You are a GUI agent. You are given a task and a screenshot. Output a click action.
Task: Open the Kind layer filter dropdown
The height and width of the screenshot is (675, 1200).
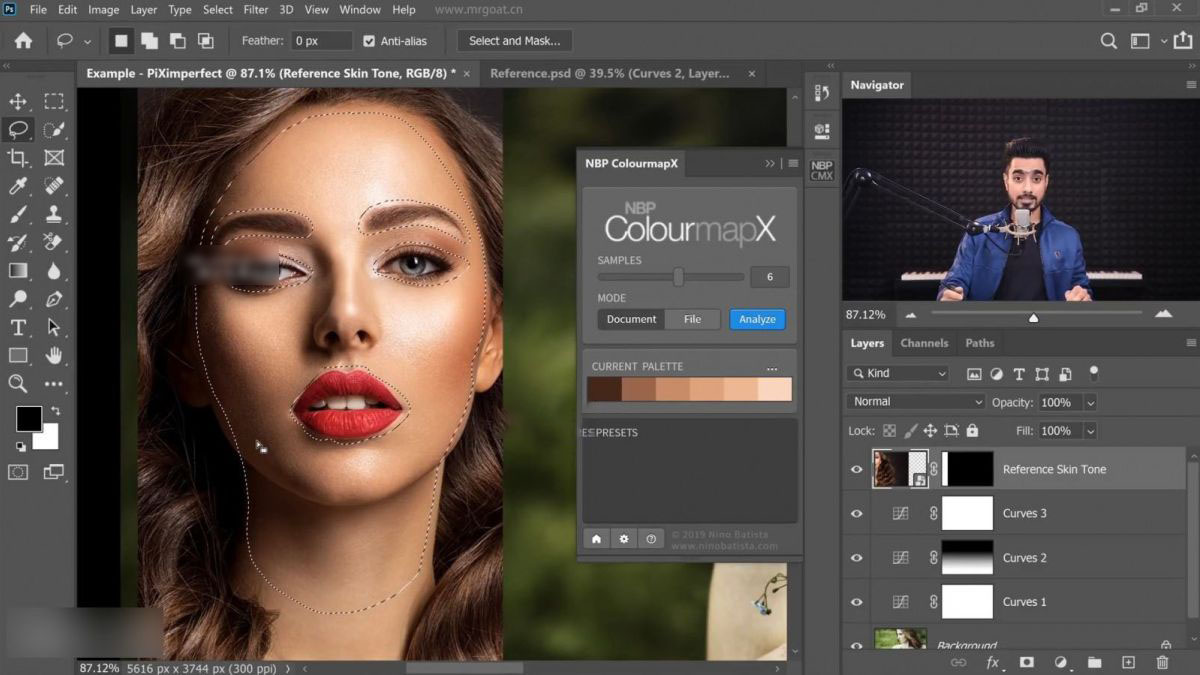898,373
